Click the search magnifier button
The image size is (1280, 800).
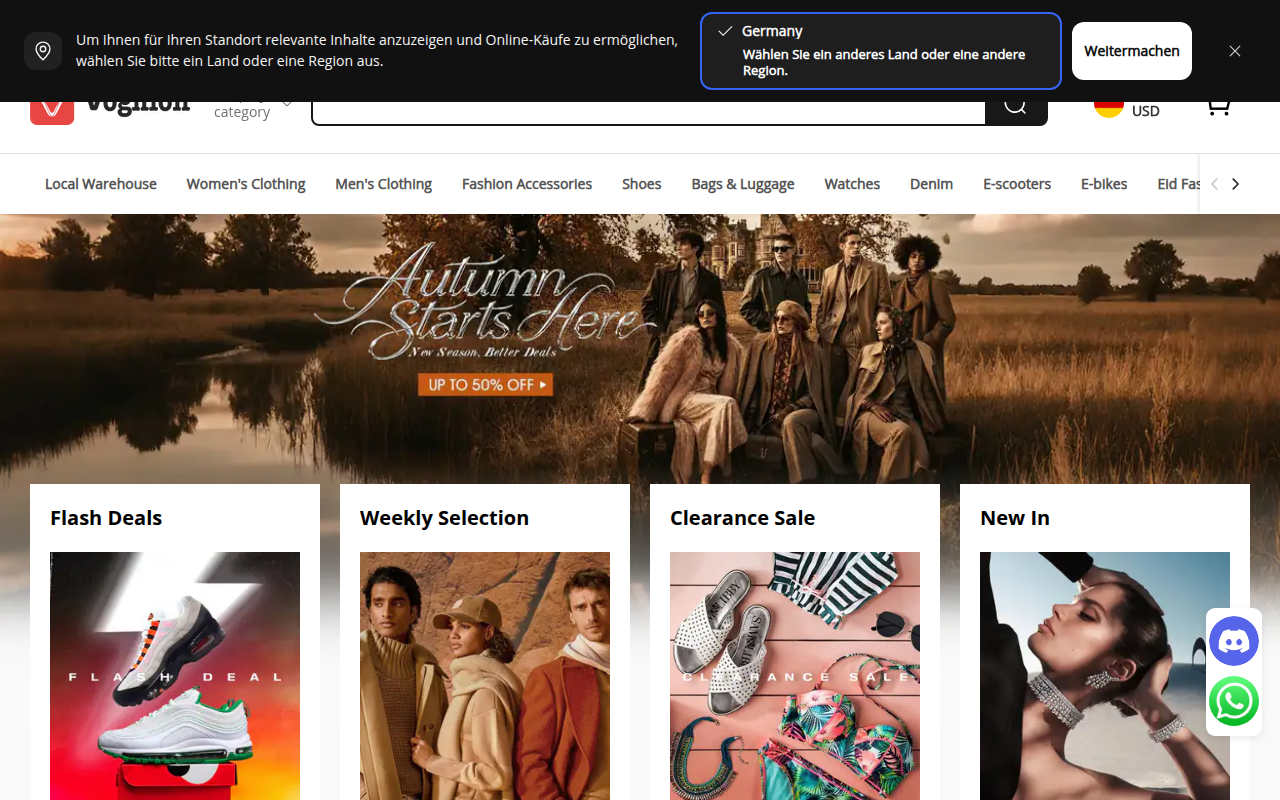[x=1016, y=107]
